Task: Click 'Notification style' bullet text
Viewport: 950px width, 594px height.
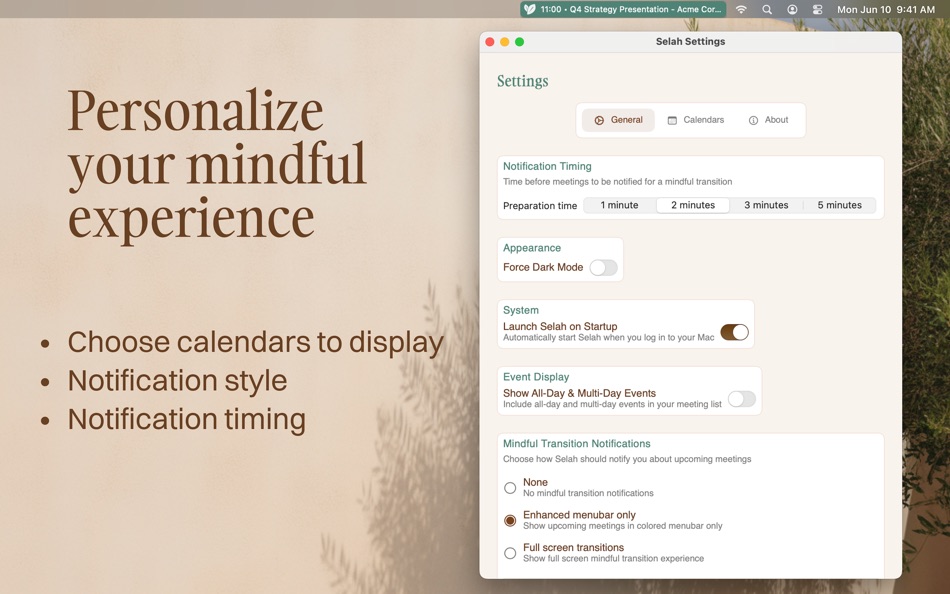Action: pyautogui.click(x=178, y=381)
